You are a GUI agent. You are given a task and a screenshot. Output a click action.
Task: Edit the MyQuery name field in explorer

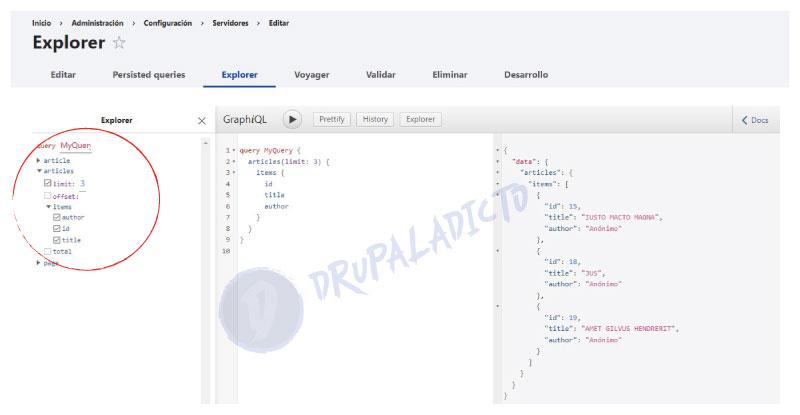pos(76,145)
